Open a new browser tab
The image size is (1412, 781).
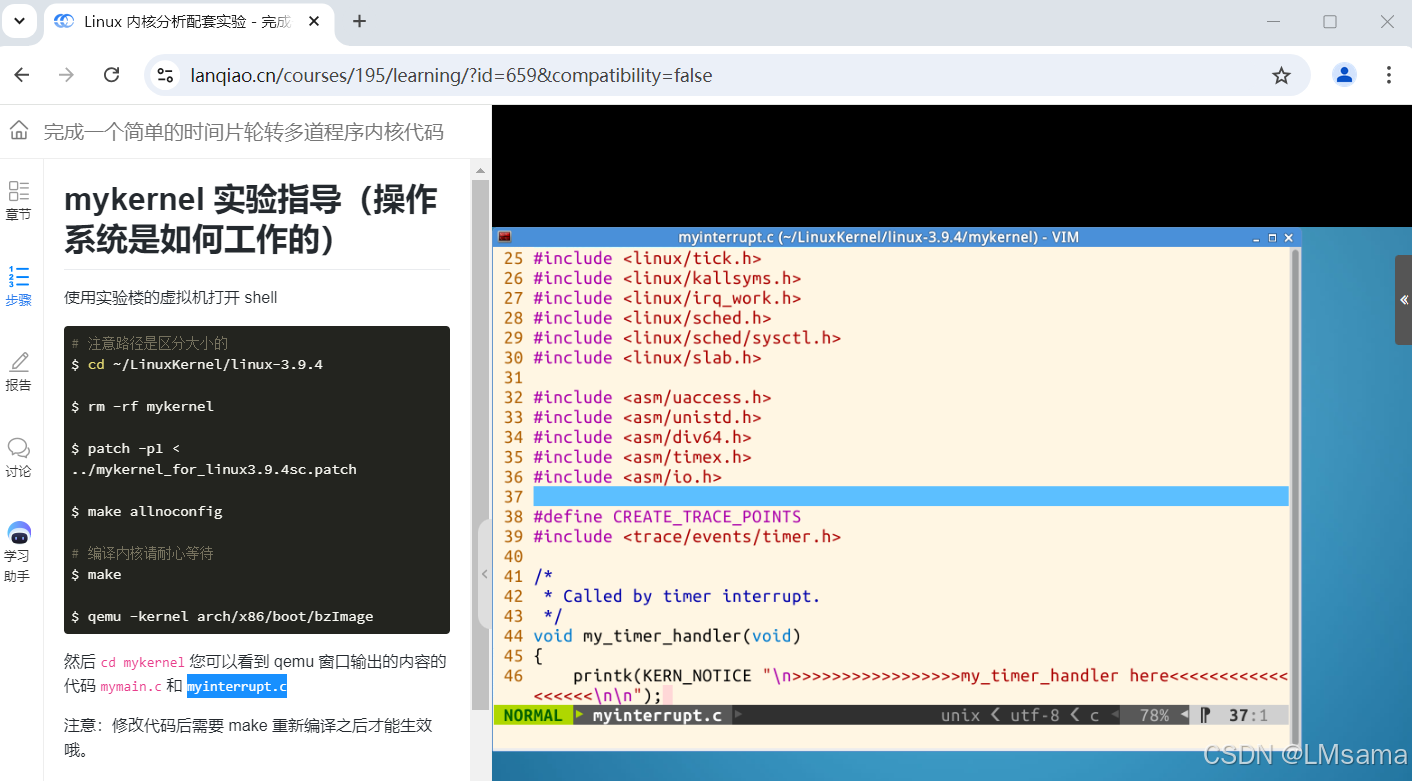coord(360,21)
